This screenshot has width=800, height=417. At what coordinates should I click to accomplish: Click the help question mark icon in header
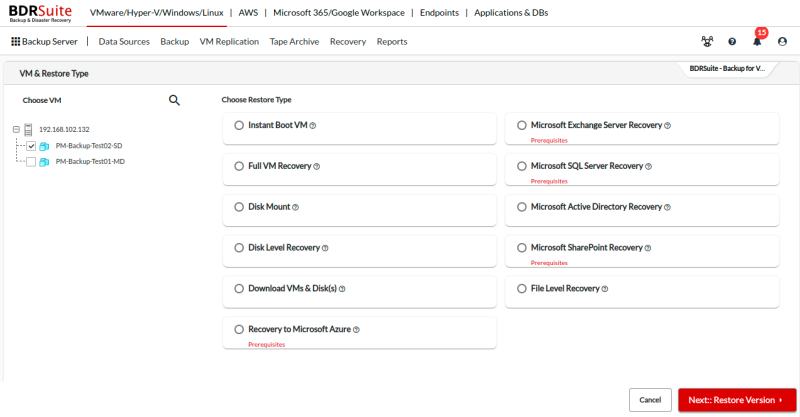point(732,42)
